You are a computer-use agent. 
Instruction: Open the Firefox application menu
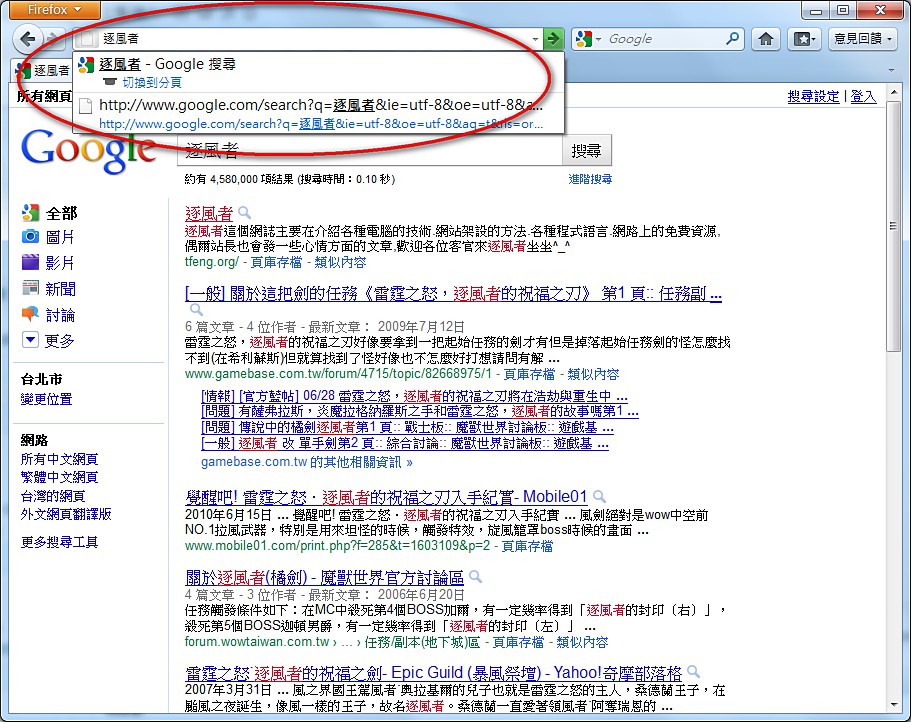[x=55, y=9]
